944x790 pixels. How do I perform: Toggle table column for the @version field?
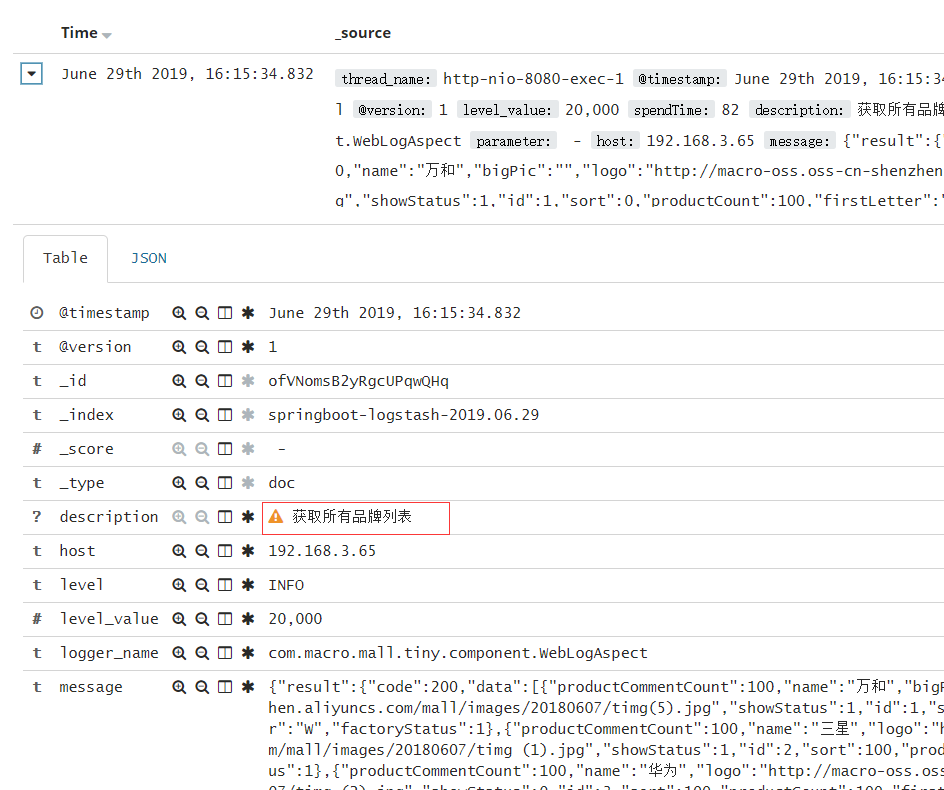tap(224, 346)
